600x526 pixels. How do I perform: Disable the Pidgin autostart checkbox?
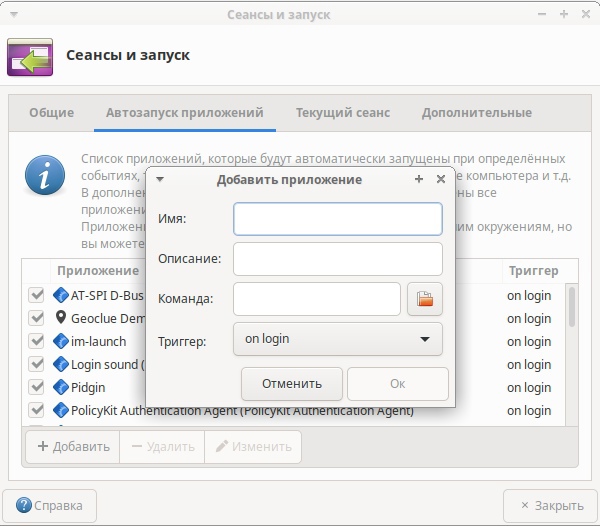[x=37, y=387]
